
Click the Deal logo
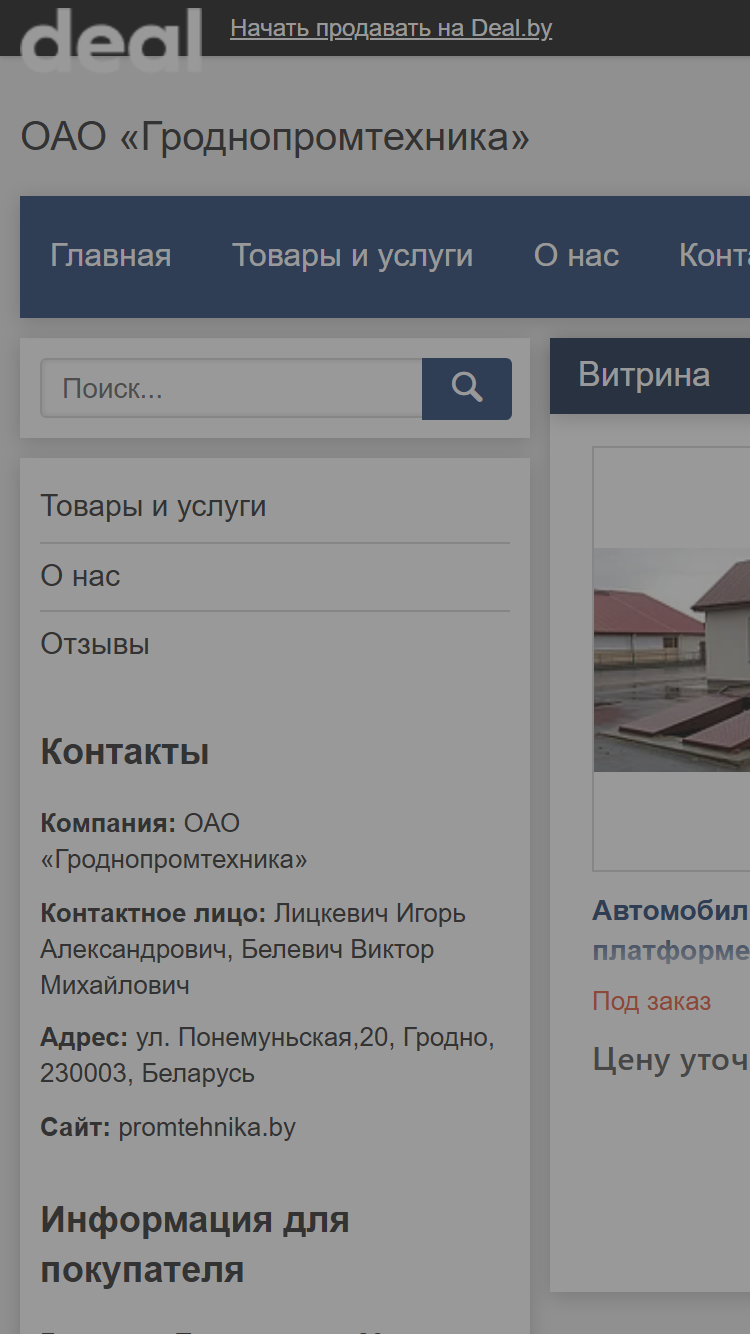click(111, 40)
